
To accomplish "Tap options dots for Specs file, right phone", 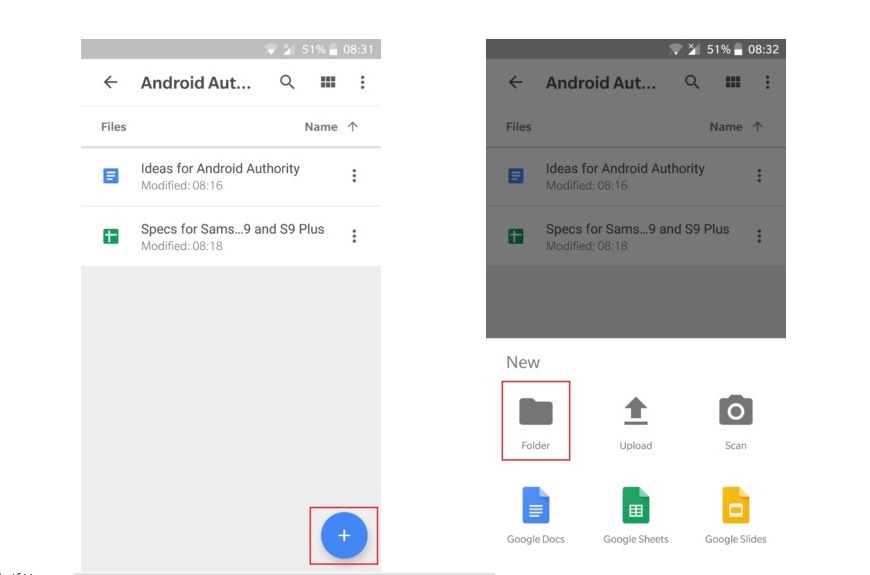I will (759, 236).
